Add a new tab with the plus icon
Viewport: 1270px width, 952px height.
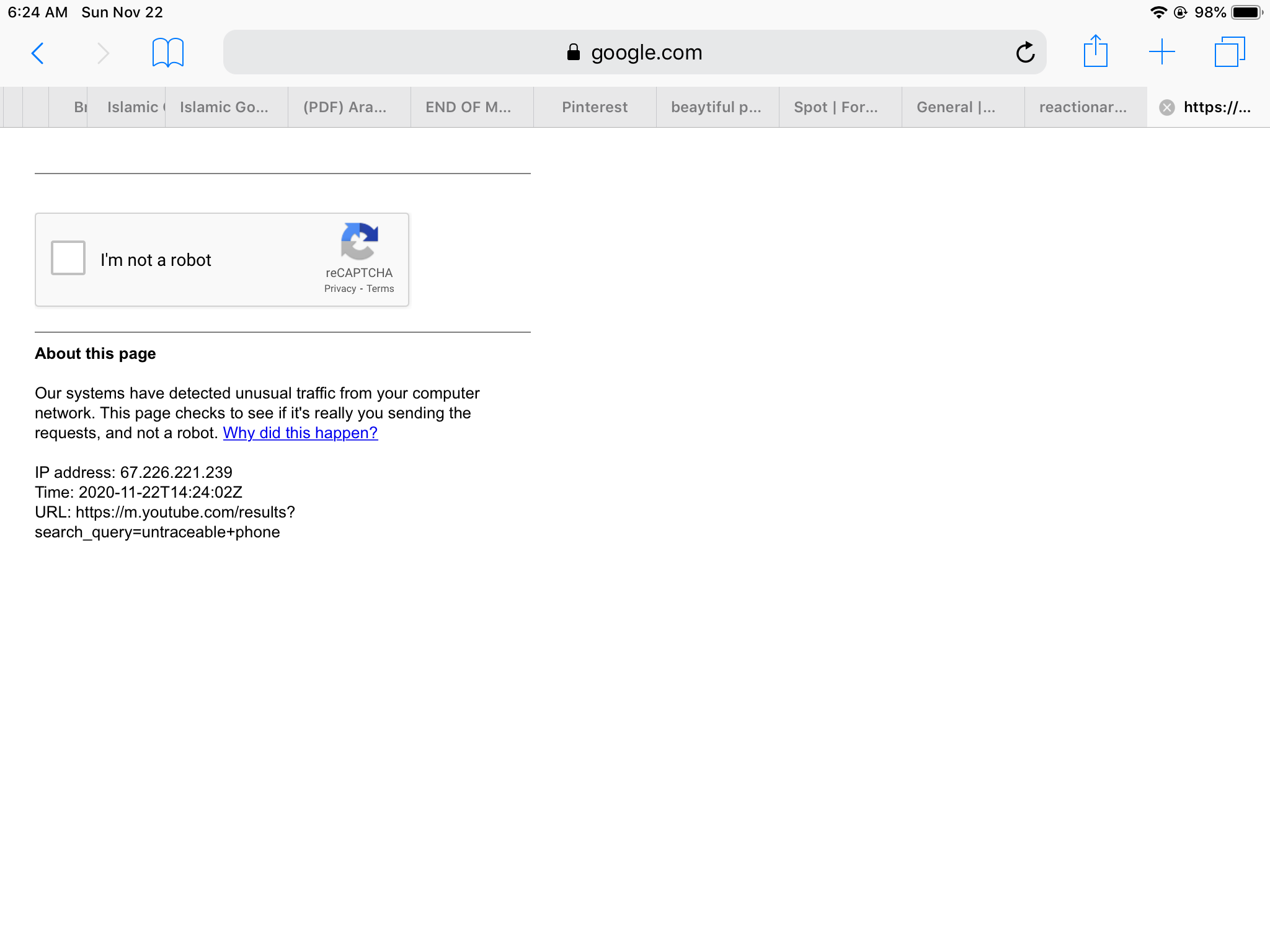(1162, 51)
